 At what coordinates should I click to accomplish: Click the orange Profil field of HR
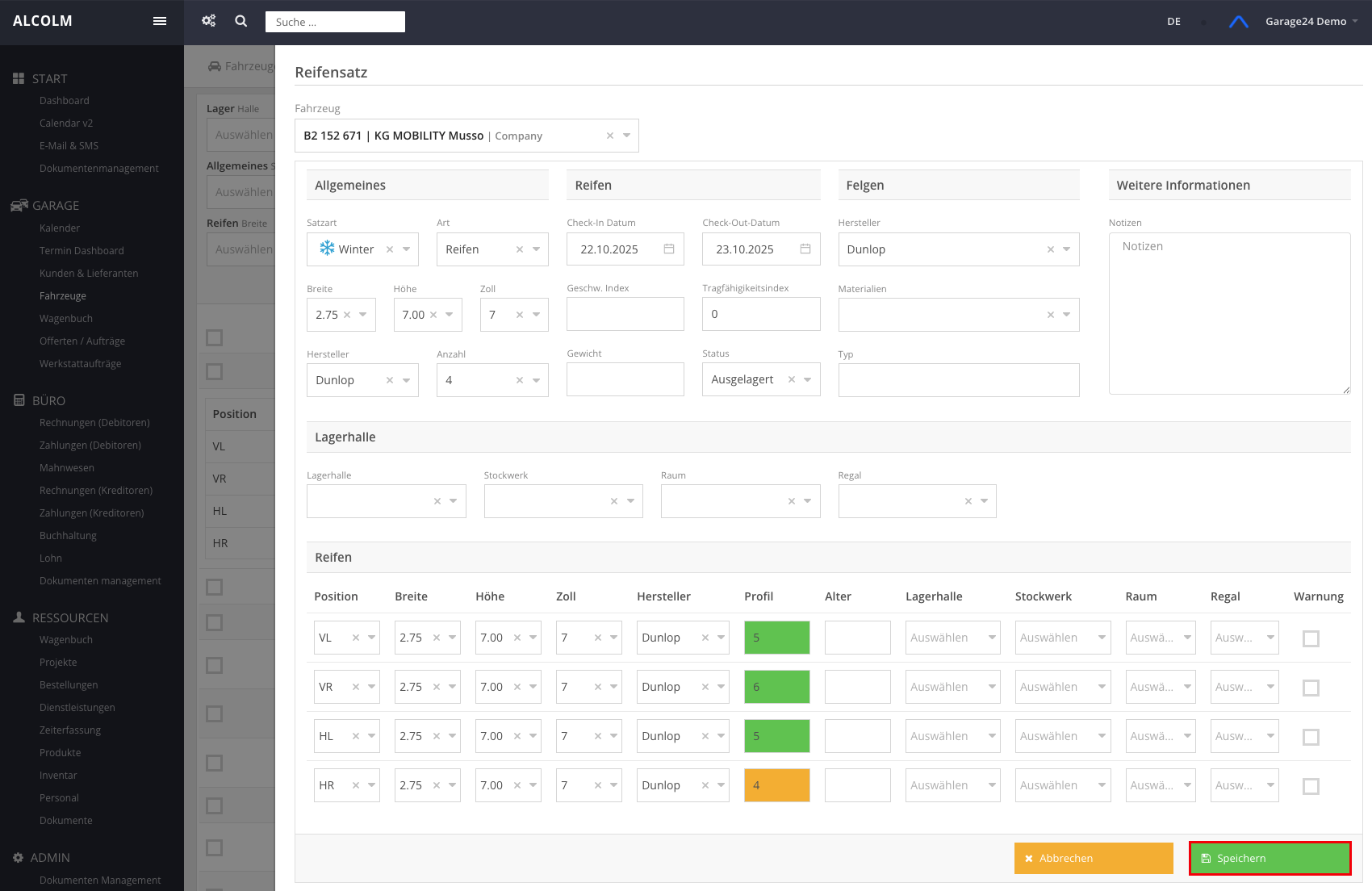776,785
